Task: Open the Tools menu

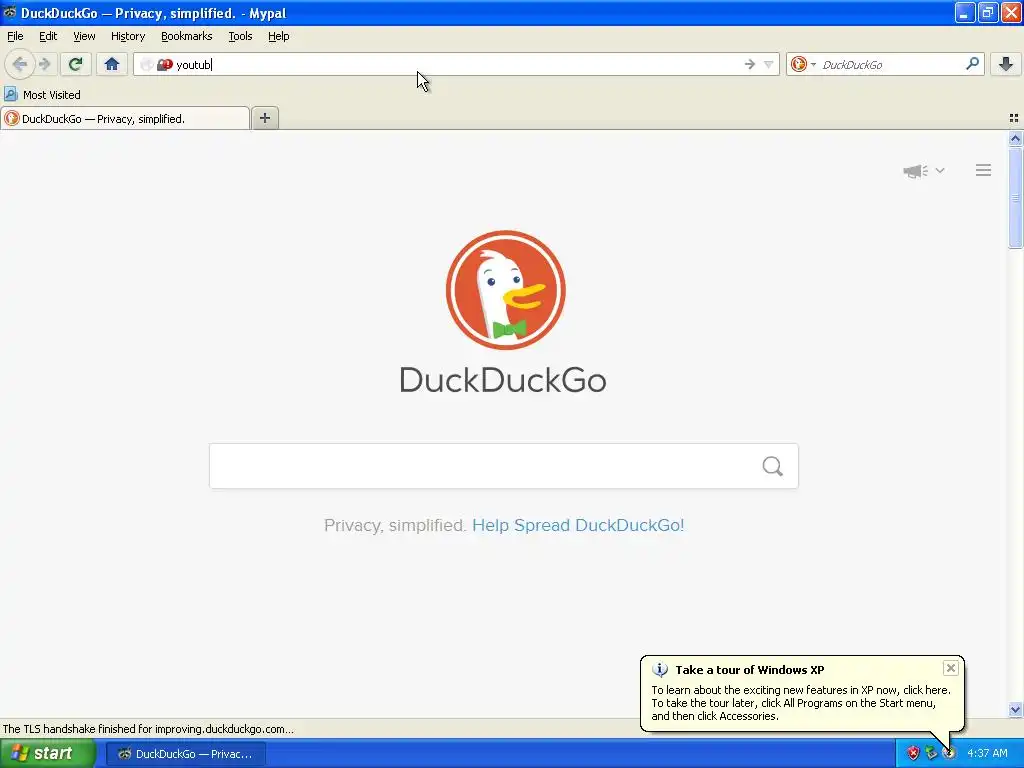Action: (x=240, y=37)
